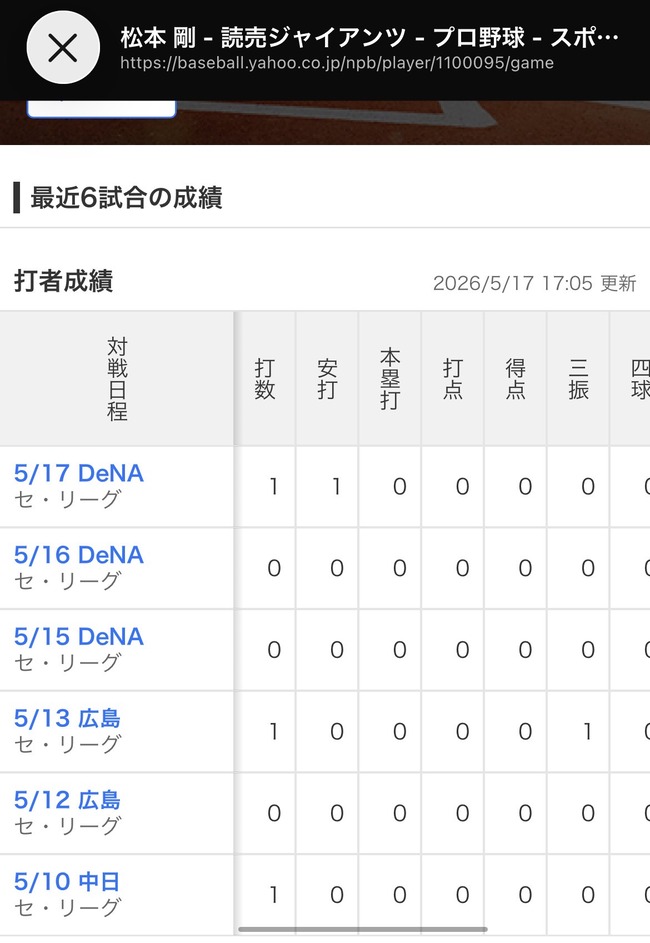The image size is (650, 943).
Task: Open the 5/10 中日 game link
Action: [67, 882]
